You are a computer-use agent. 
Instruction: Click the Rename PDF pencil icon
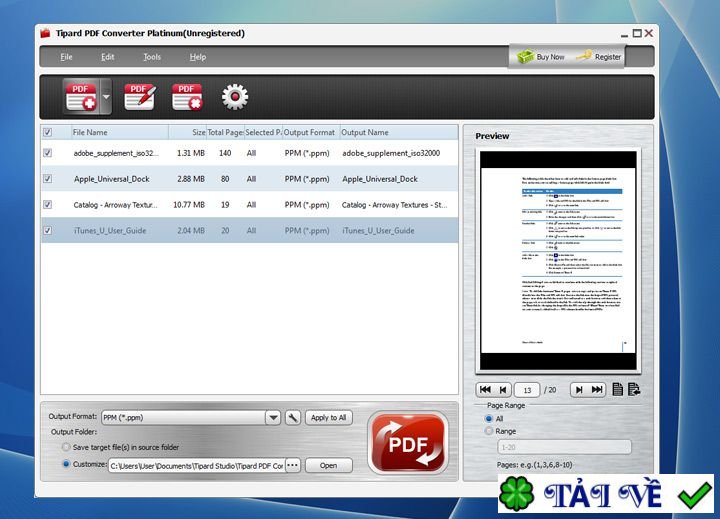[139, 97]
